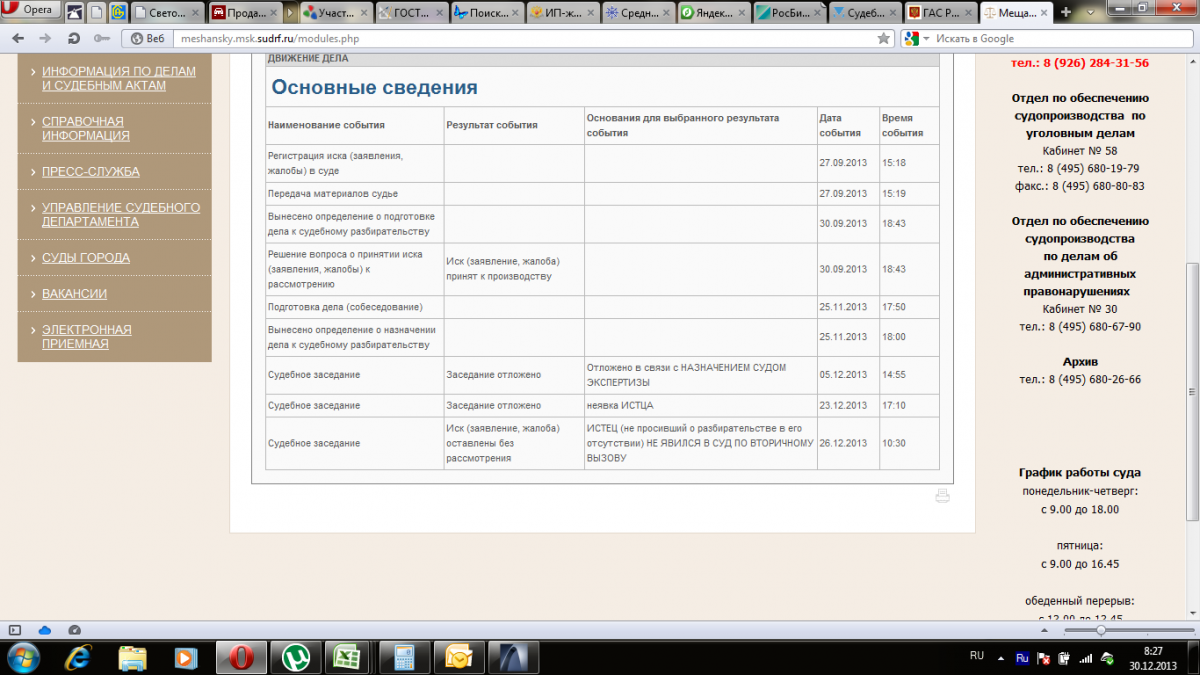This screenshot has width=1200, height=675.
Task: Reload the page with the refresh icon
Action: [x=73, y=38]
